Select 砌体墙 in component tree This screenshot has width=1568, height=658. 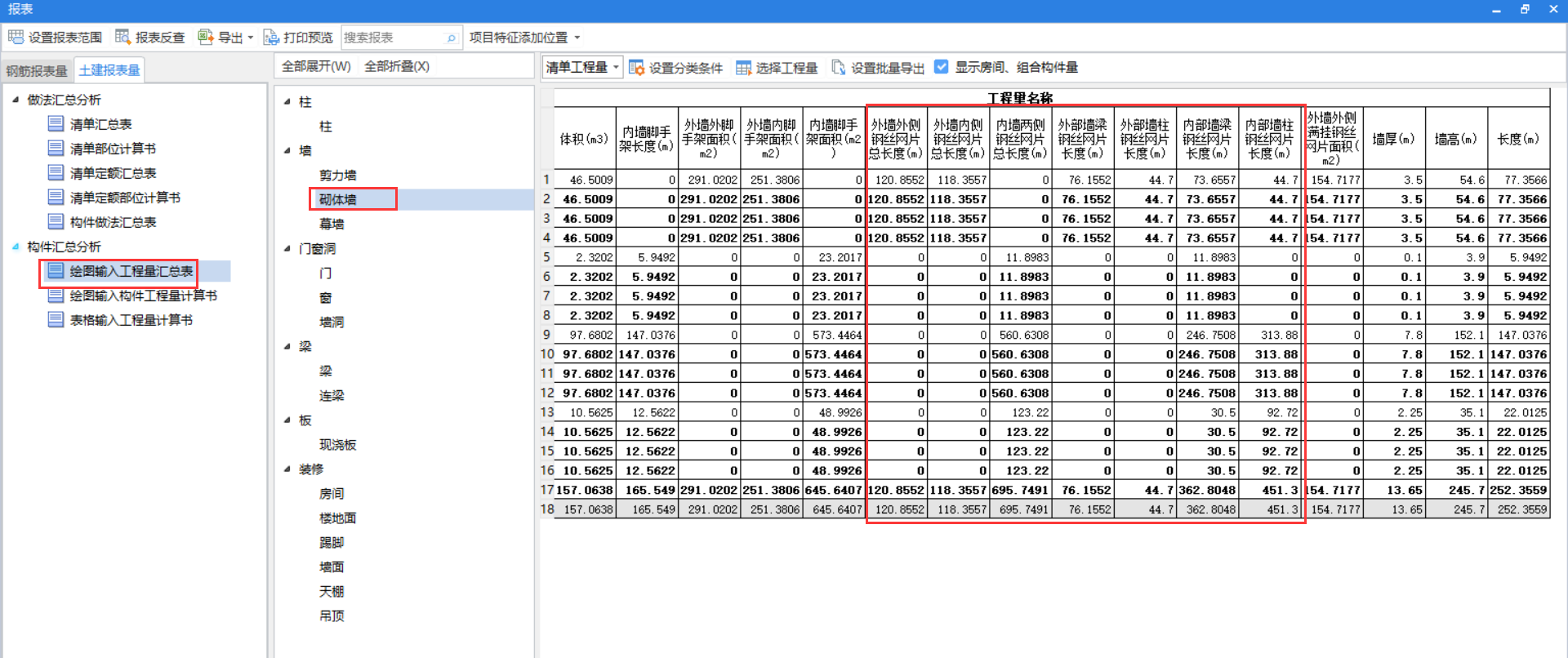(338, 200)
